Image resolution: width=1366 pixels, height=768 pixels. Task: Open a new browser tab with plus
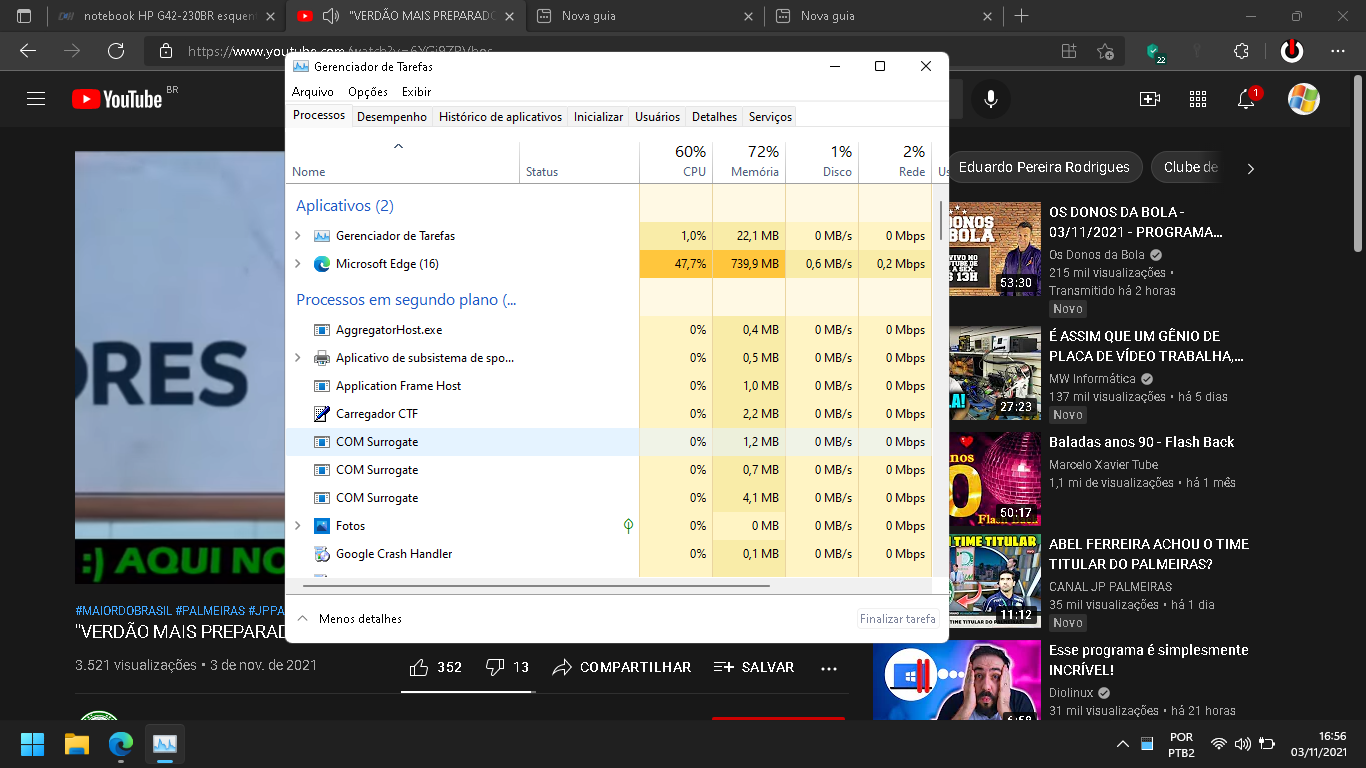click(1021, 16)
